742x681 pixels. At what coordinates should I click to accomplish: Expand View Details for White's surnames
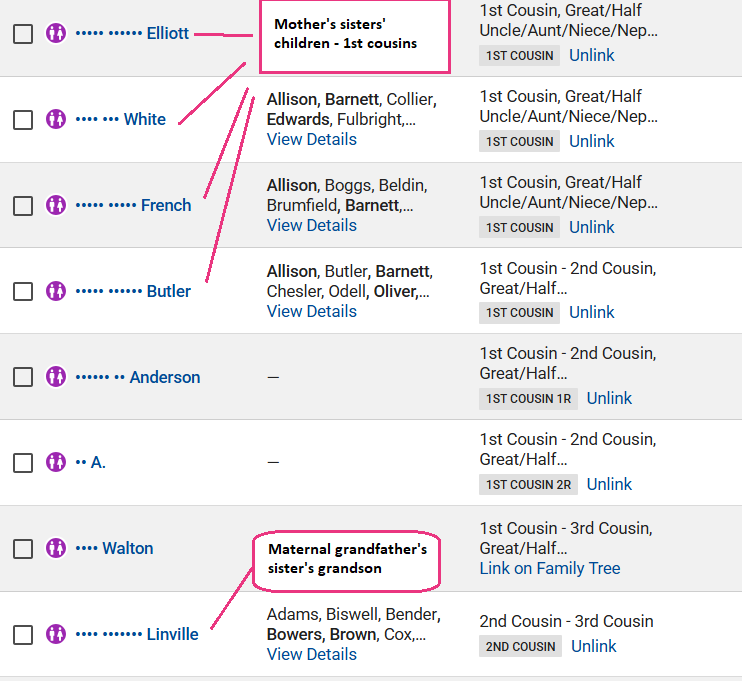click(x=311, y=139)
